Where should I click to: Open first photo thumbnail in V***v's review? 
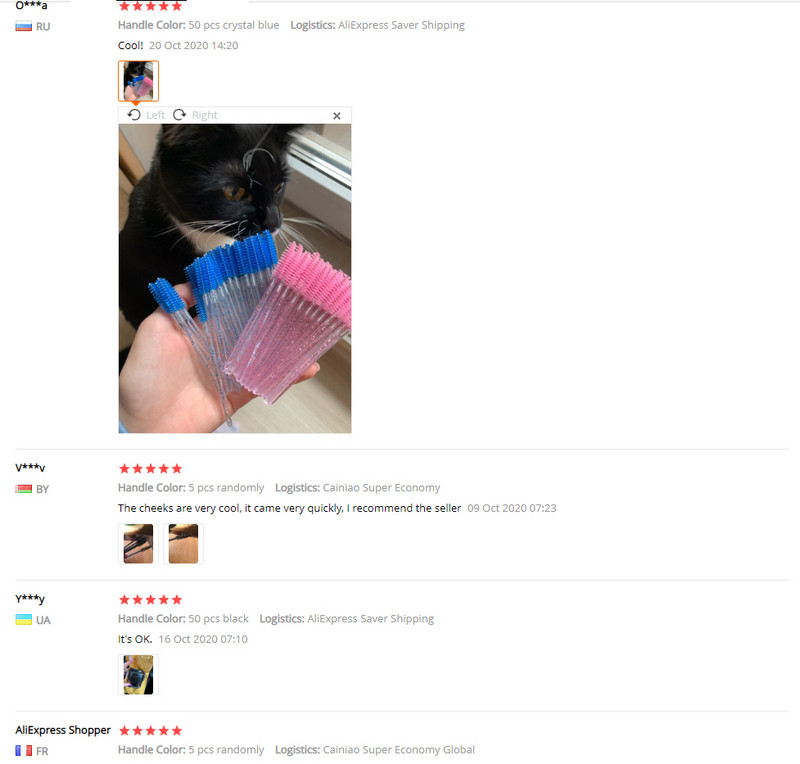138,544
